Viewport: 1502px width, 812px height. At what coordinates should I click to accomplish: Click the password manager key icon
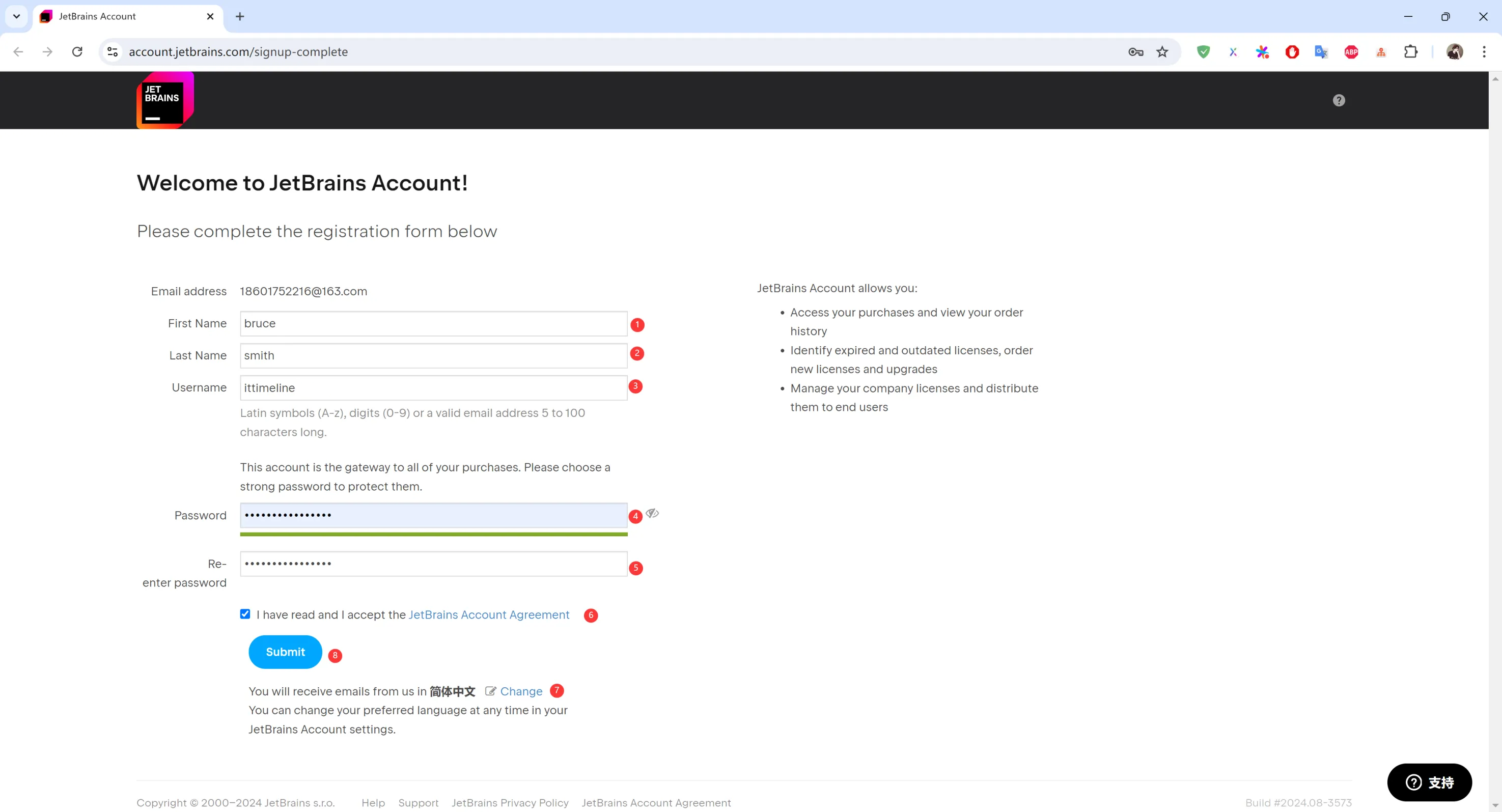1135,52
